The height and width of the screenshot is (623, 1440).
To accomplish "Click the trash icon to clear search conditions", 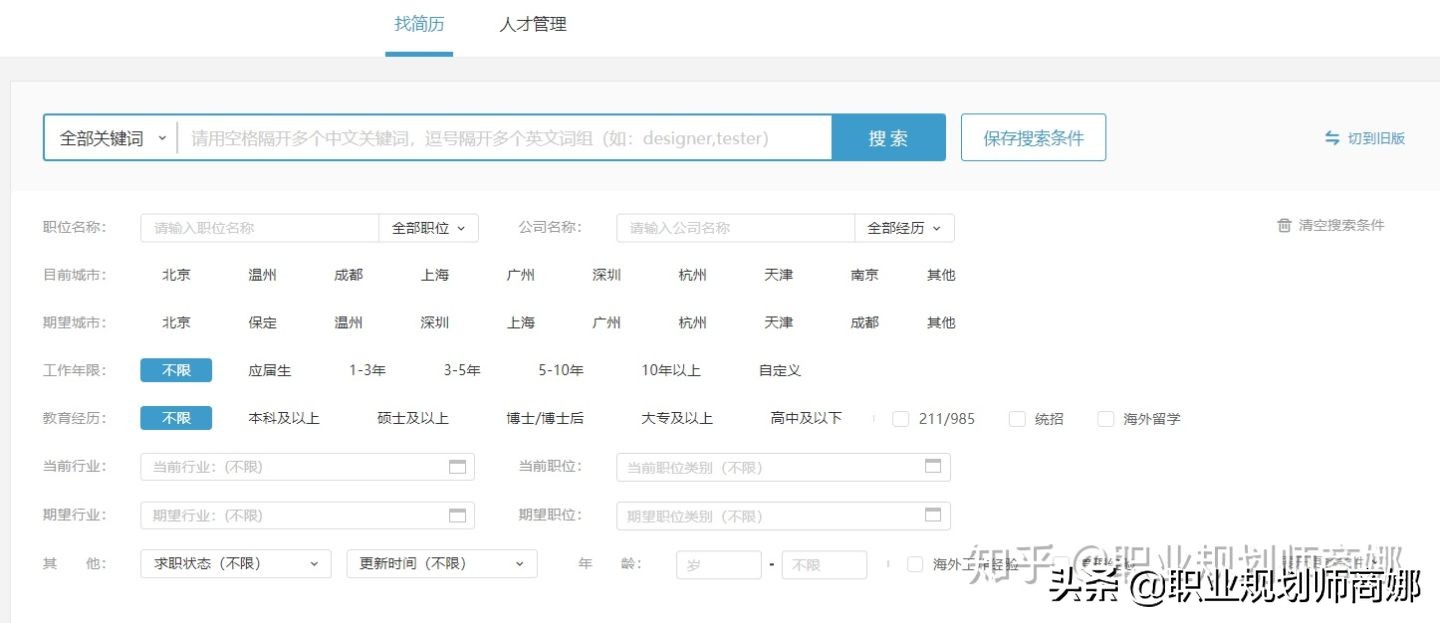I will click(1284, 226).
